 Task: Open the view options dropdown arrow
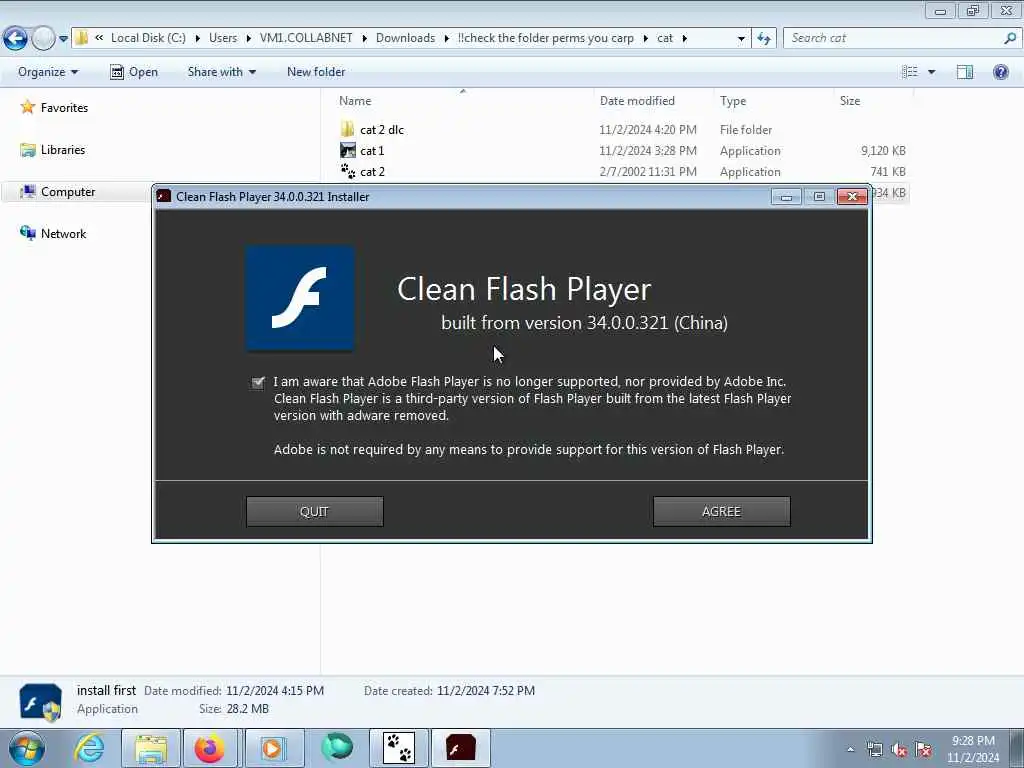tap(932, 72)
